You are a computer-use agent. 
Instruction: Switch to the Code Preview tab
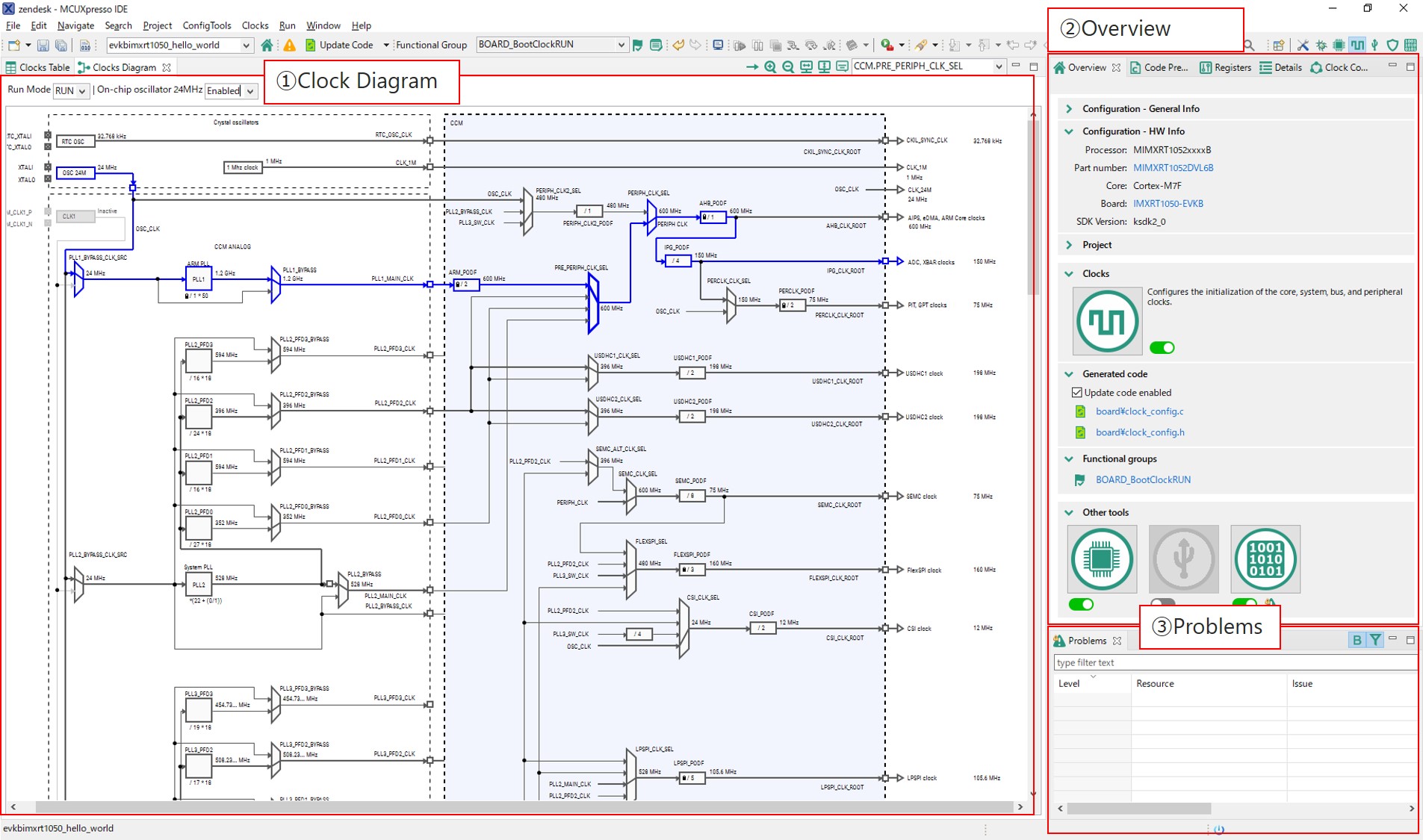point(1159,67)
